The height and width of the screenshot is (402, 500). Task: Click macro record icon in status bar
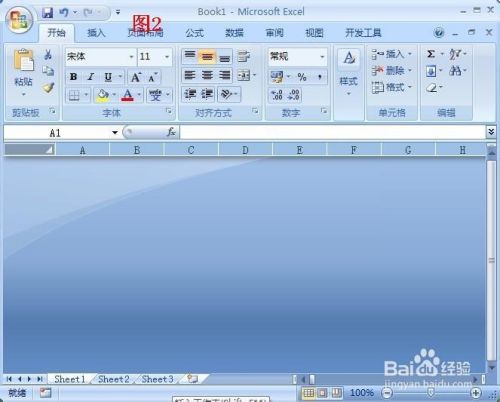(45, 393)
